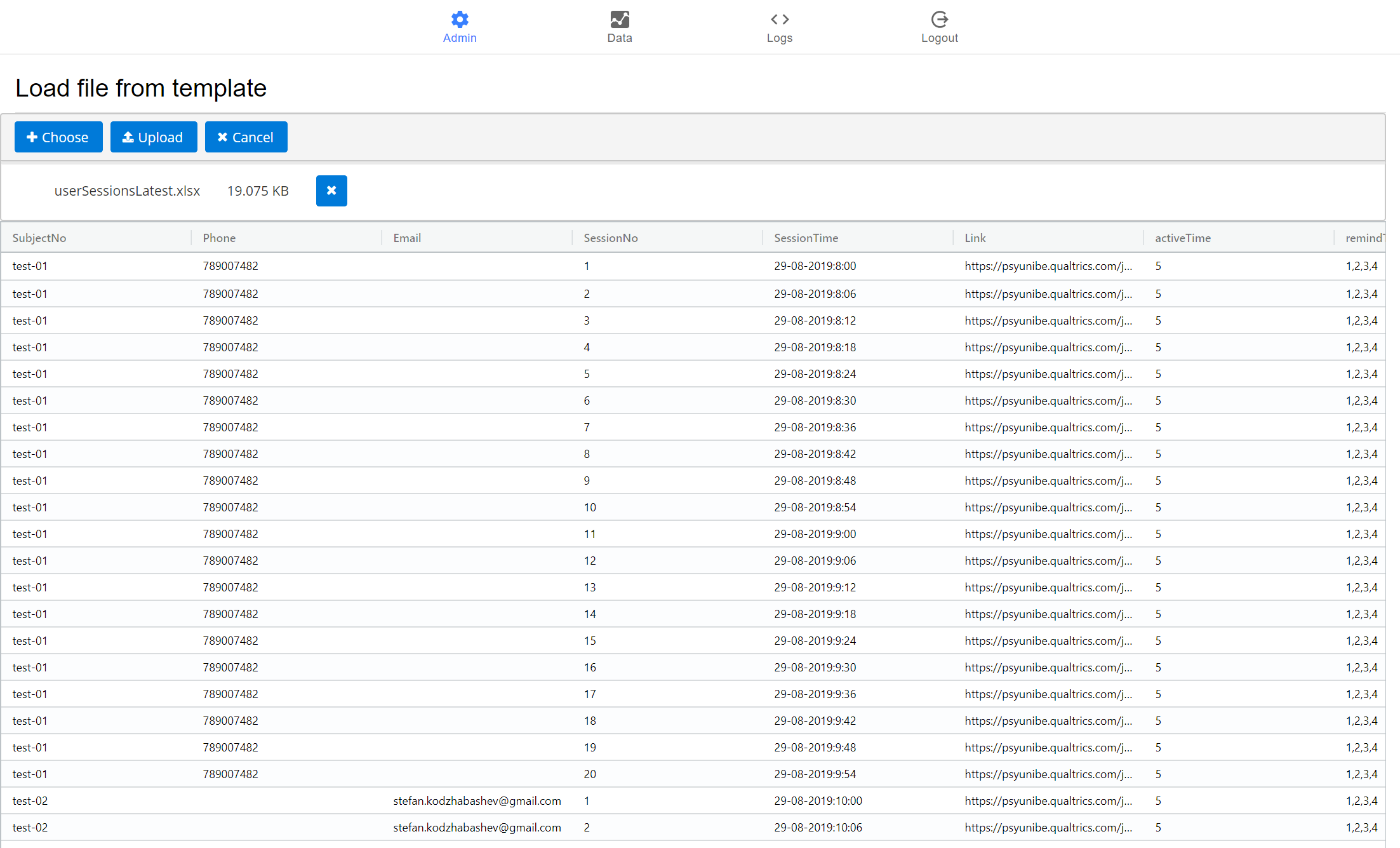Viewport: 1400px width, 848px height.
Task: Click the qualtrics link in session 29-08-2019:10:06 row
Action: (1048, 828)
